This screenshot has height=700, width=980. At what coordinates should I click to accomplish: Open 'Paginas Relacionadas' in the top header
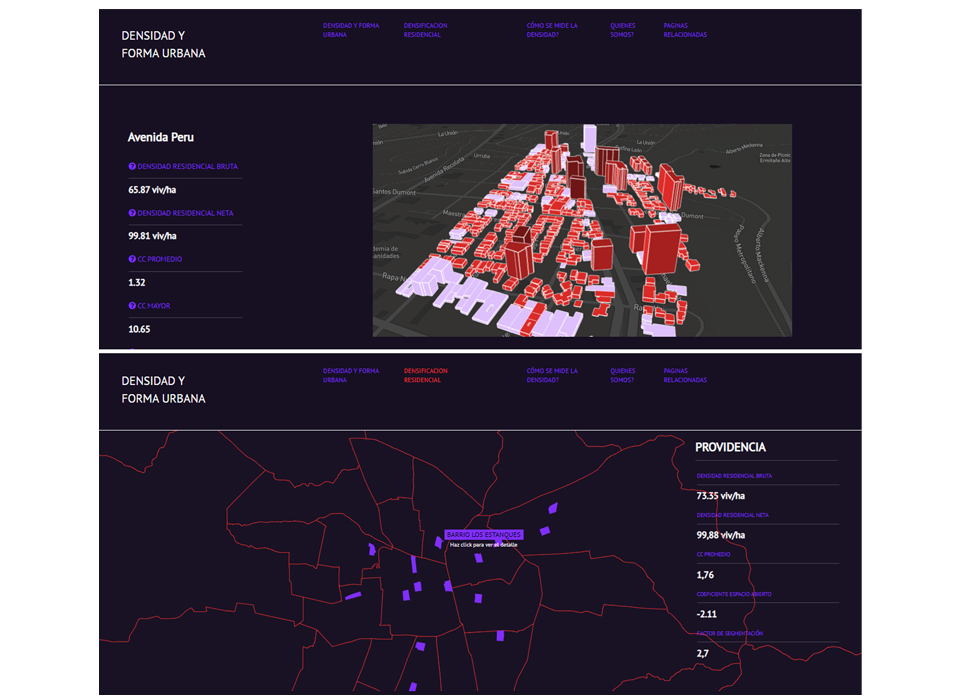pyautogui.click(x=685, y=30)
